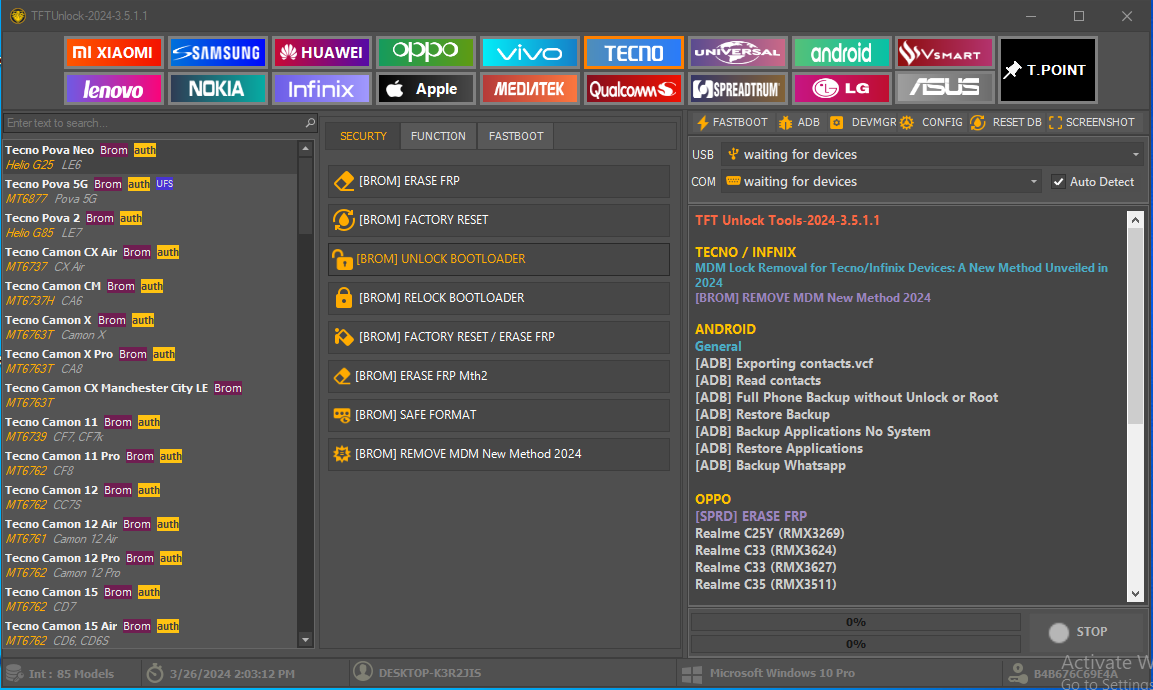Select the MediaTek chipset logo
1153x690 pixels.
[x=529, y=89]
